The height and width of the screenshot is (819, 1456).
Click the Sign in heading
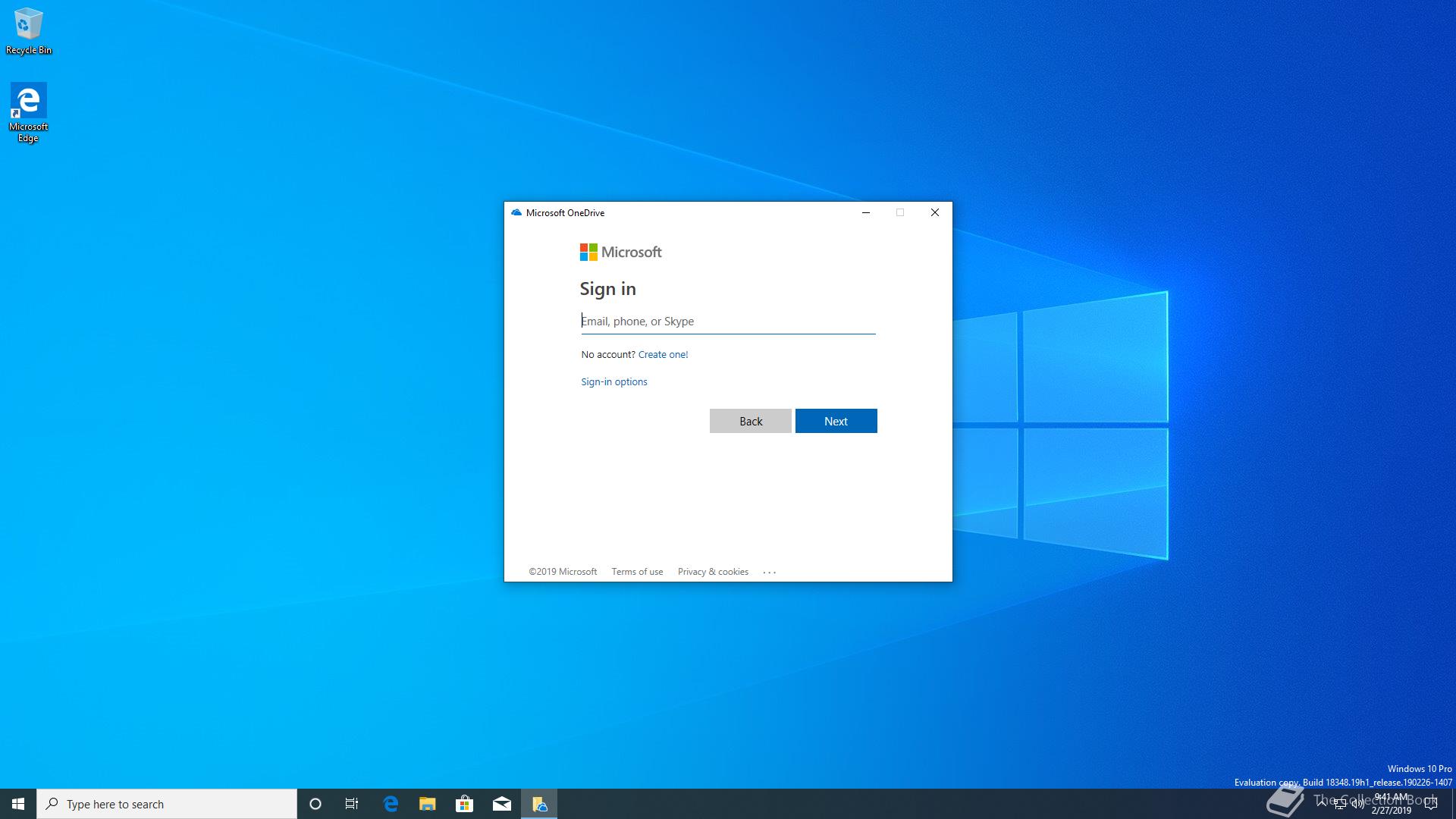pos(607,289)
